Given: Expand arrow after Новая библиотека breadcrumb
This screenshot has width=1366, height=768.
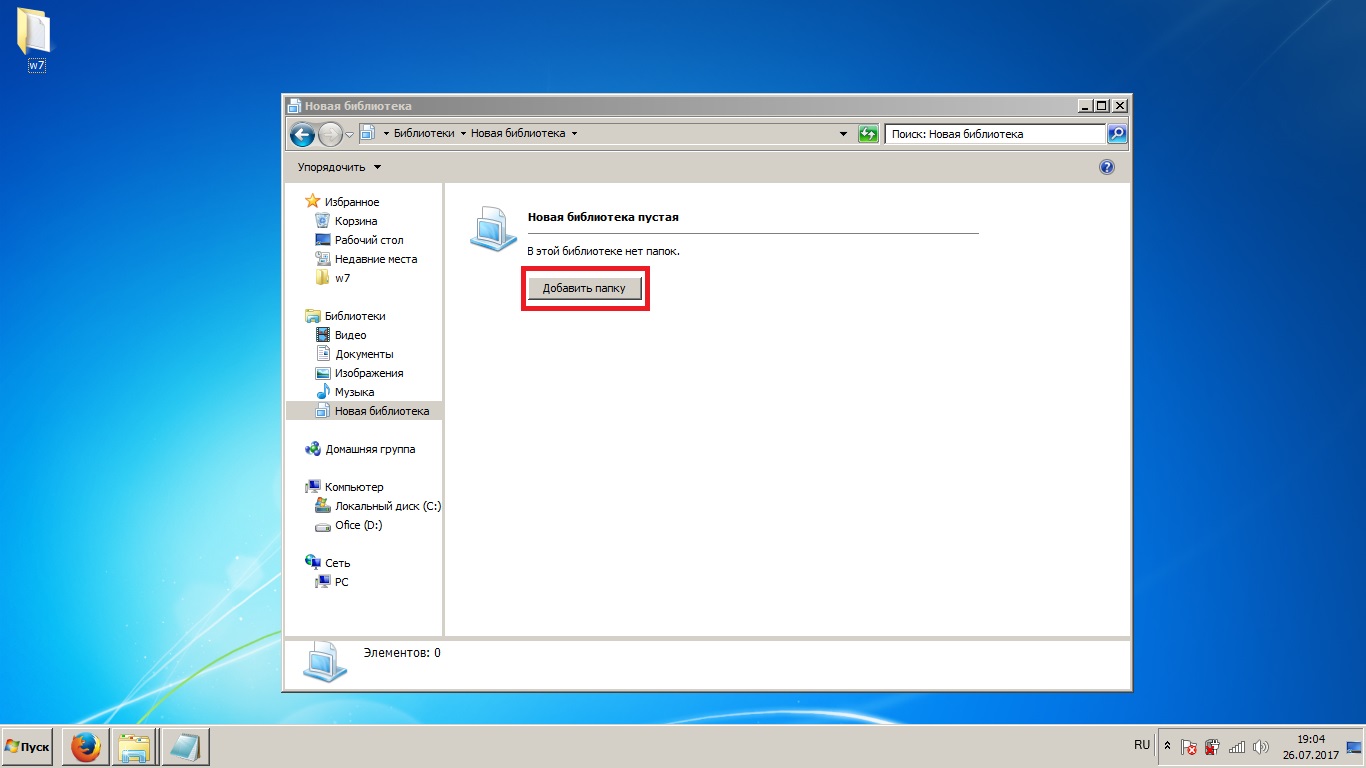Looking at the screenshot, I should [574, 134].
